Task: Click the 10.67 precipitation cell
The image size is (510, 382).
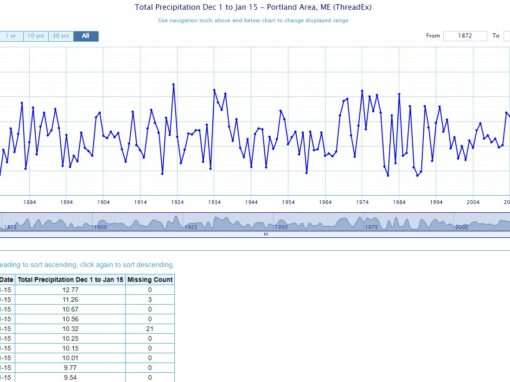Action: pos(70,309)
